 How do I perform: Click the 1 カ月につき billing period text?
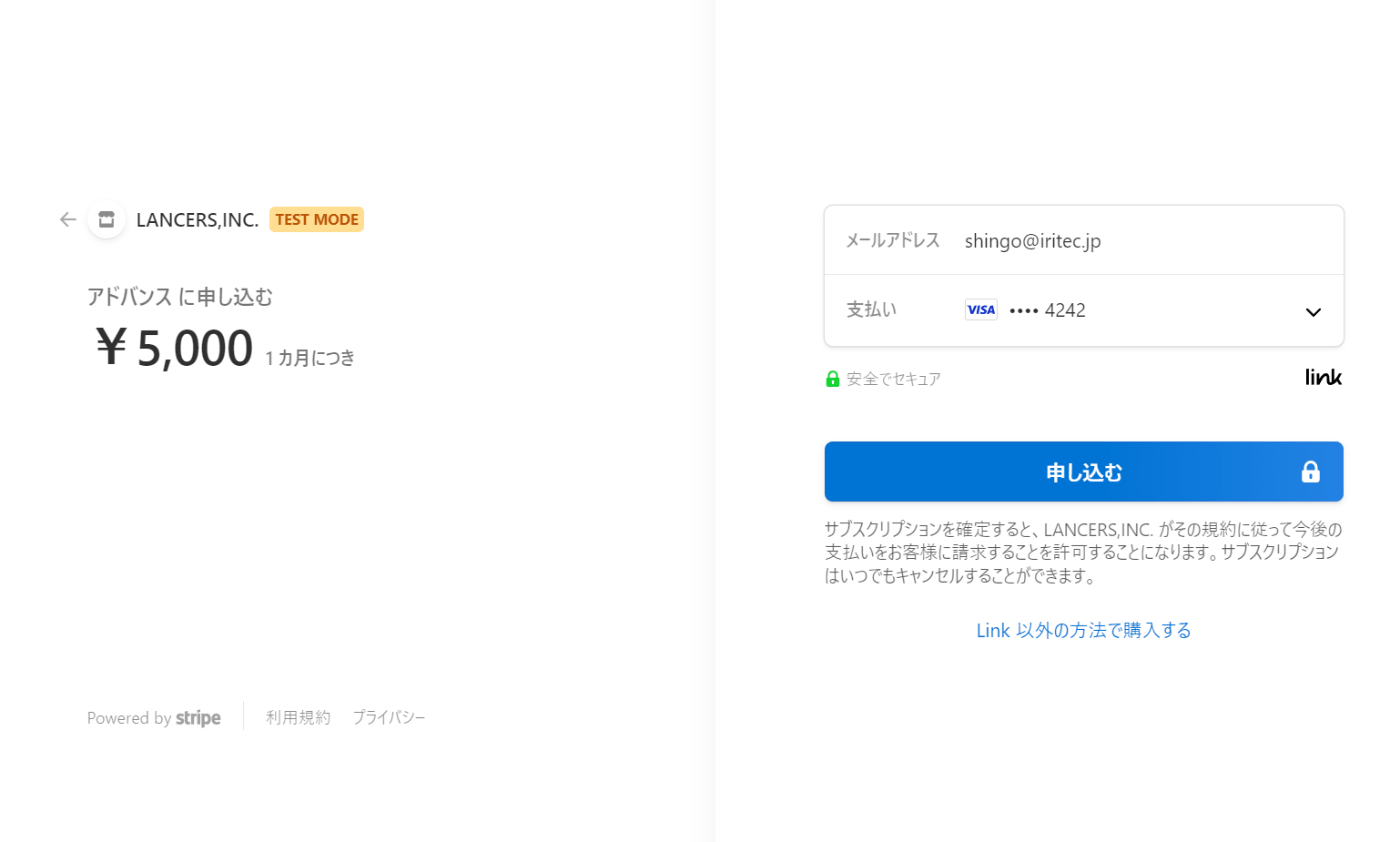point(310,358)
